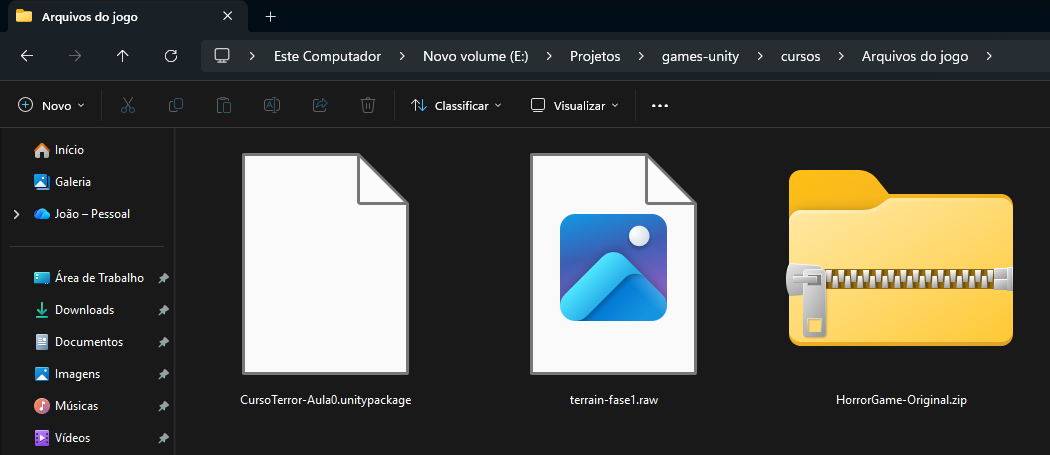The image size is (1050, 455).
Task: Expand chevron after Este Computador breadcrumb
Action: tap(402, 56)
